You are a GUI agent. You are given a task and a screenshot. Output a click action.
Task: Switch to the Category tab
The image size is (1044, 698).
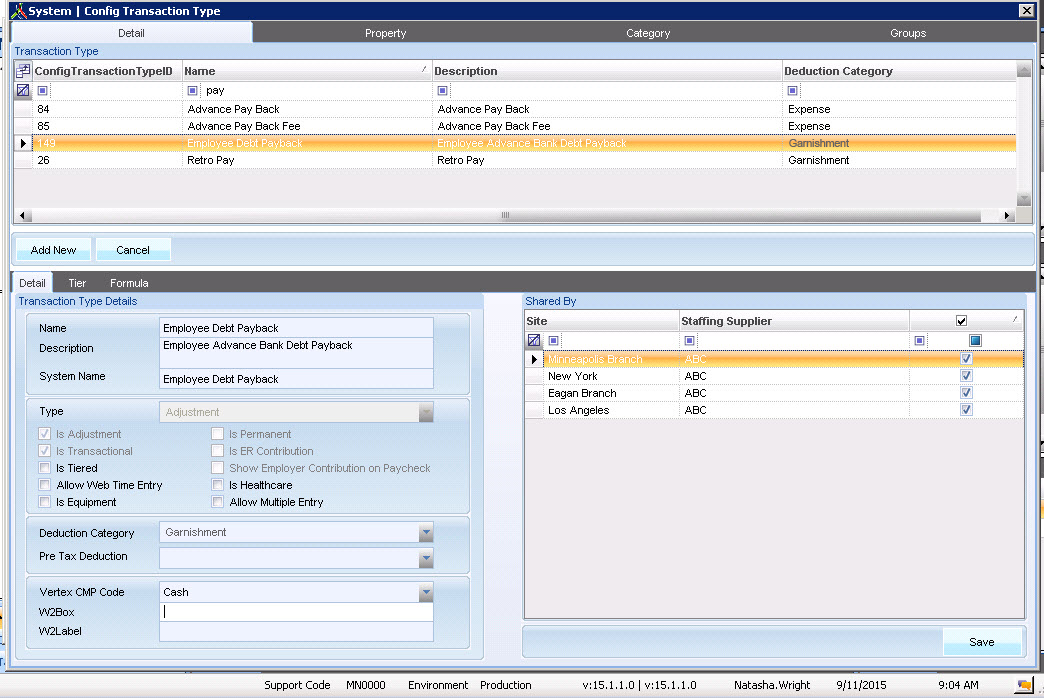pyautogui.click(x=648, y=33)
